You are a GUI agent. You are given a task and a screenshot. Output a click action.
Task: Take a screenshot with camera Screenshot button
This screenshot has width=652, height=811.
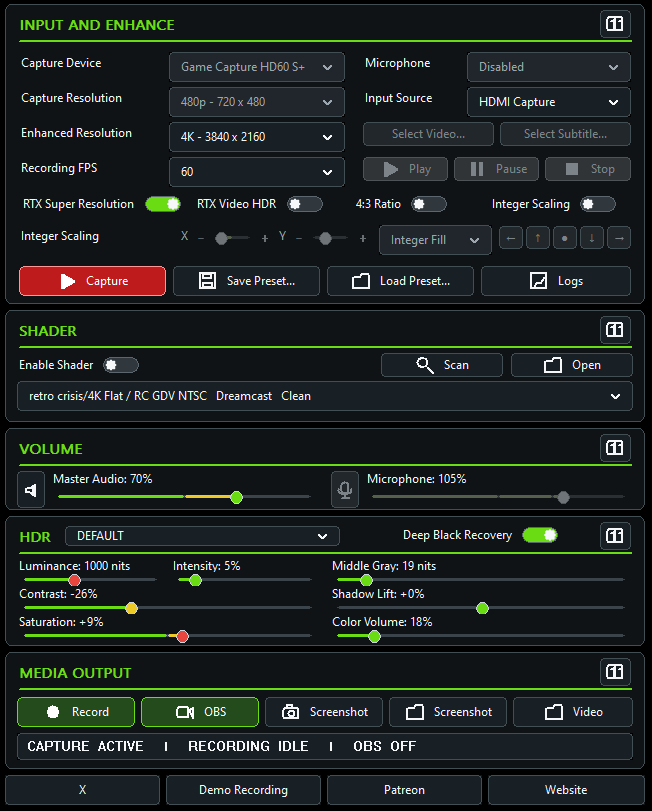click(324, 712)
